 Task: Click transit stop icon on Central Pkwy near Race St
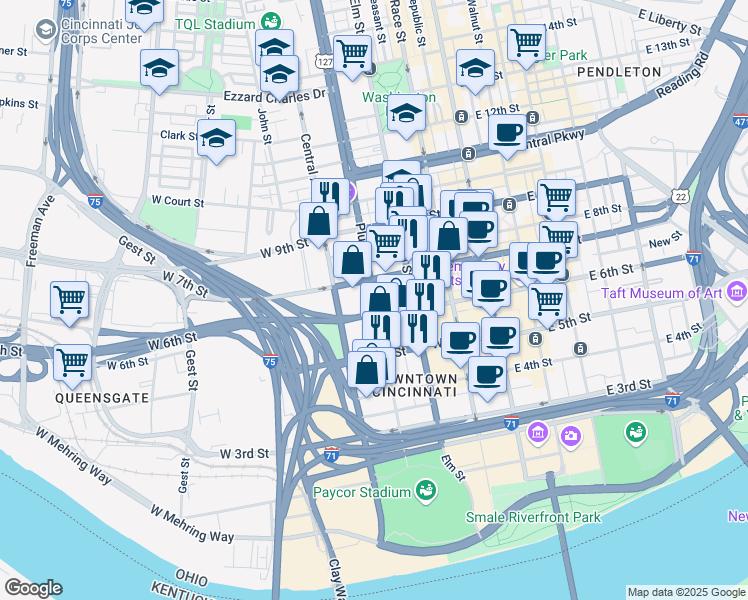(468, 153)
